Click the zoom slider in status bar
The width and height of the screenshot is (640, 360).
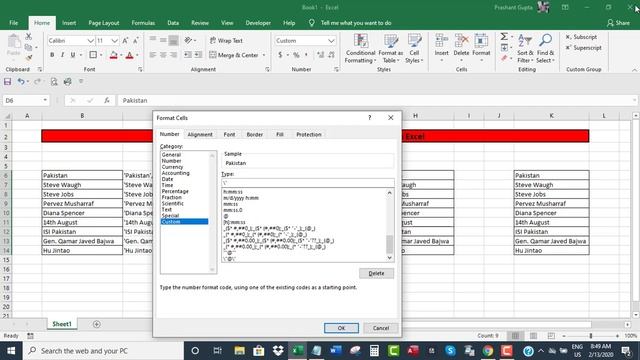(x=591, y=336)
